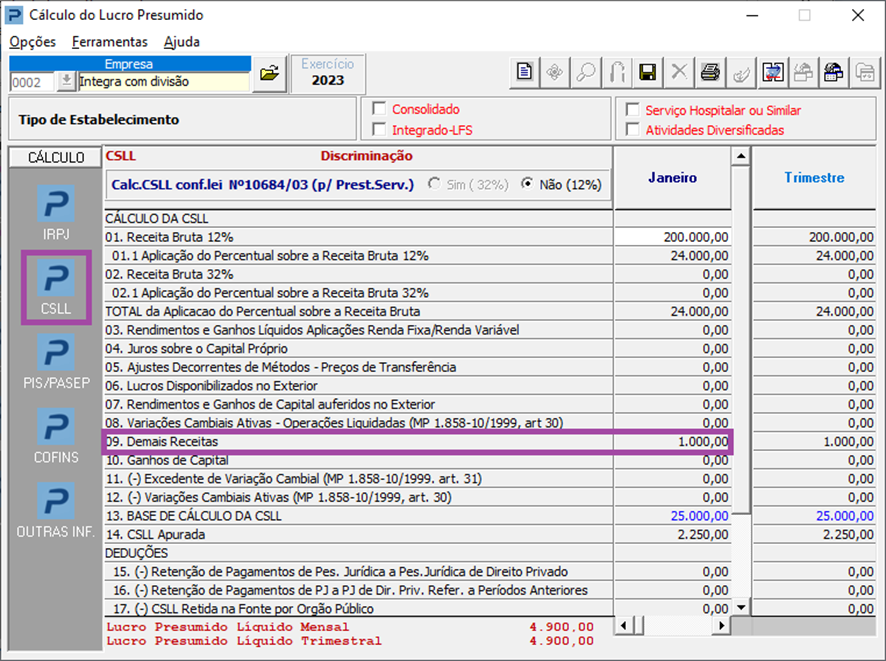Screen dimensions: 886x661
Task: Select the Não (12%) radio option
Action: click(x=527, y=184)
